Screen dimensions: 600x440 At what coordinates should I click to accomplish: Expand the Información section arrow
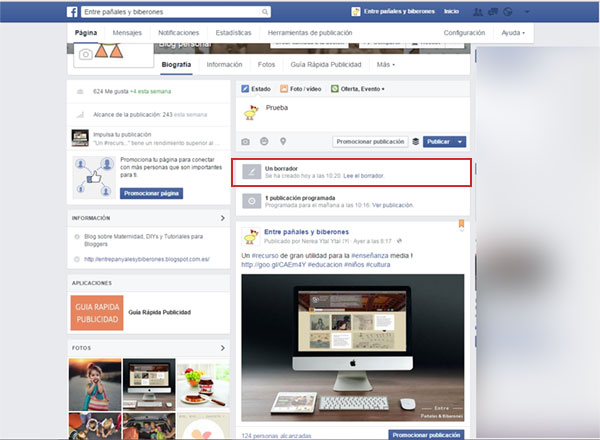tap(222, 218)
